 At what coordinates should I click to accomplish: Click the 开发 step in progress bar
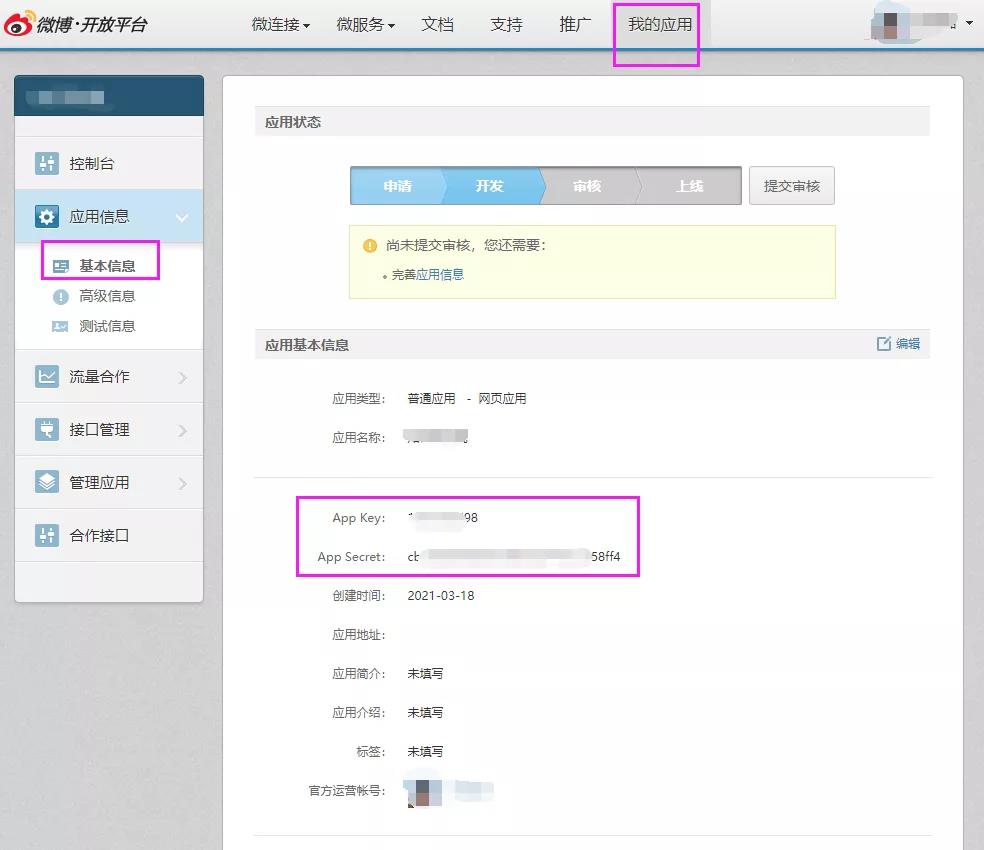tap(489, 186)
